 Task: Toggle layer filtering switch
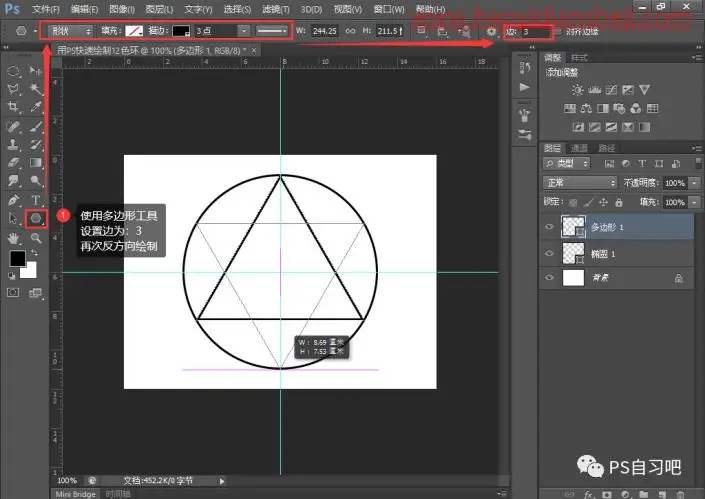[698, 163]
